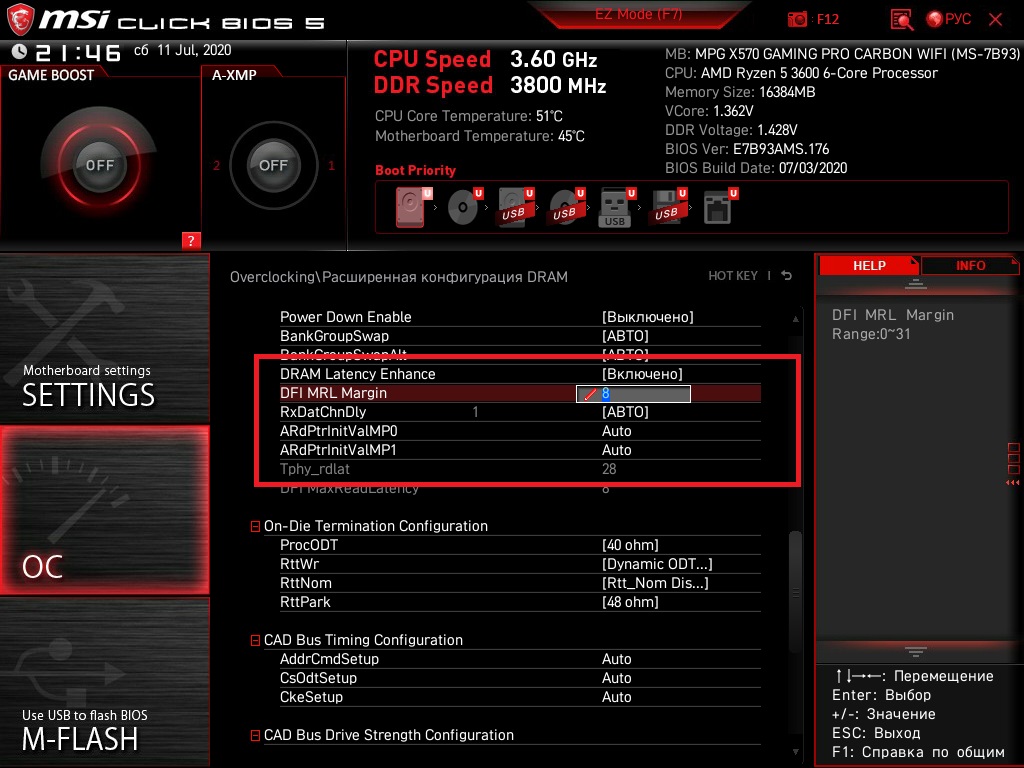This screenshot has width=1024, height=768.
Task: Toggle the GAME BOOST OFF knob
Action: coord(99,165)
